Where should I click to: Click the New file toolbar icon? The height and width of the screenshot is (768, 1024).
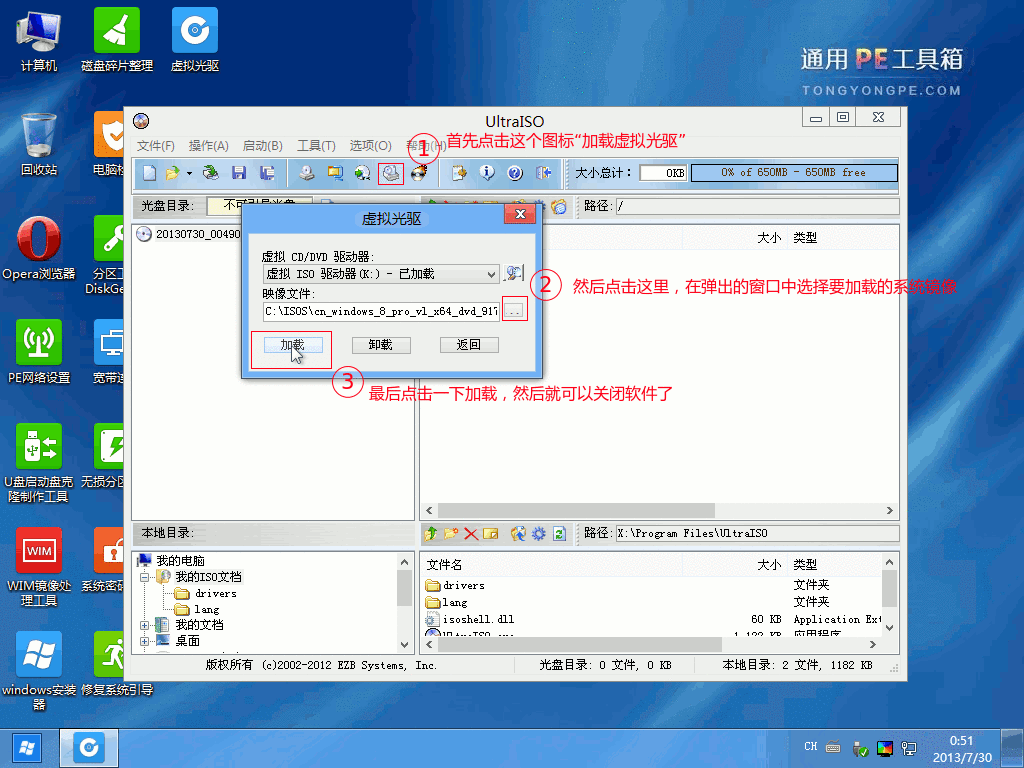(150, 173)
